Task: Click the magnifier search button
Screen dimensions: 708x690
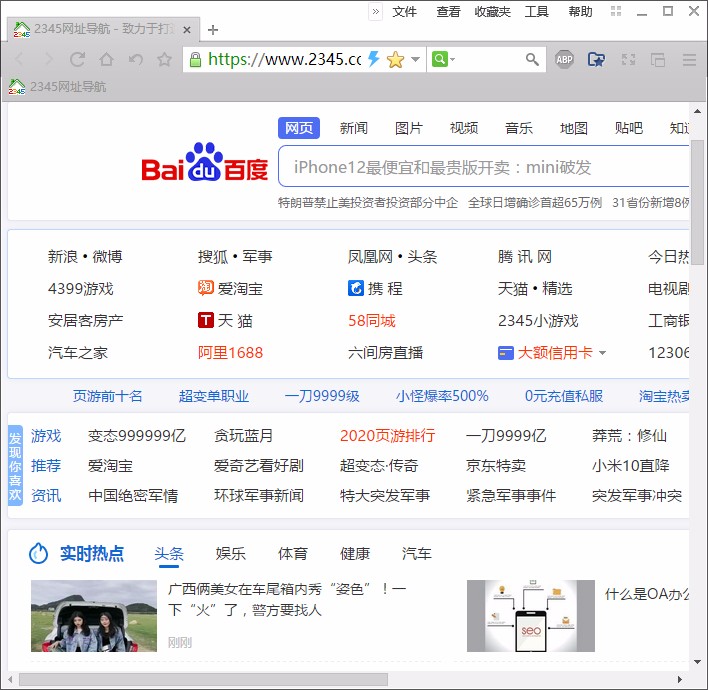Action: coord(532,59)
